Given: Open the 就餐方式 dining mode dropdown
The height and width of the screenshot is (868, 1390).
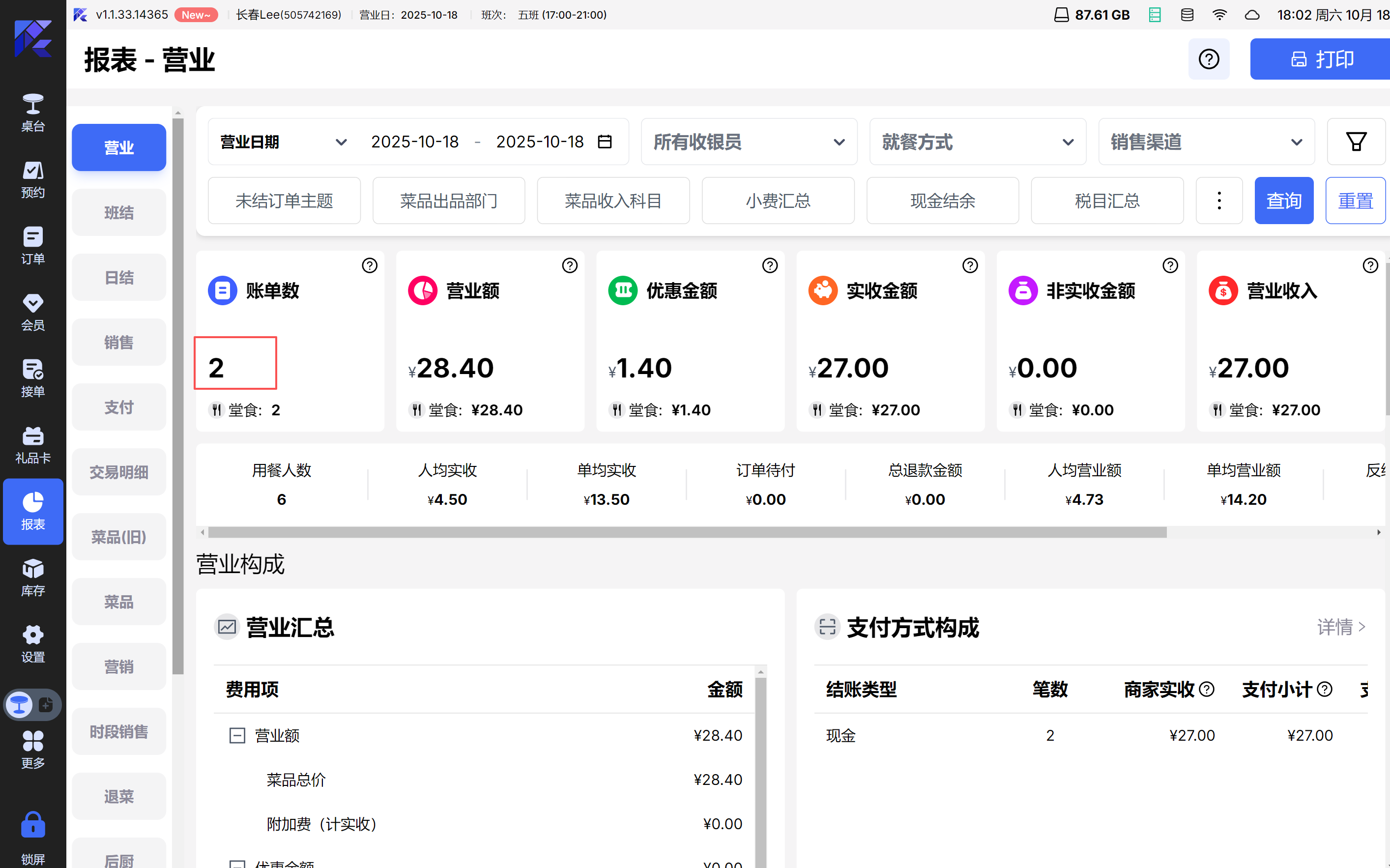Looking at the screenshot, I should tap(977, 142).
